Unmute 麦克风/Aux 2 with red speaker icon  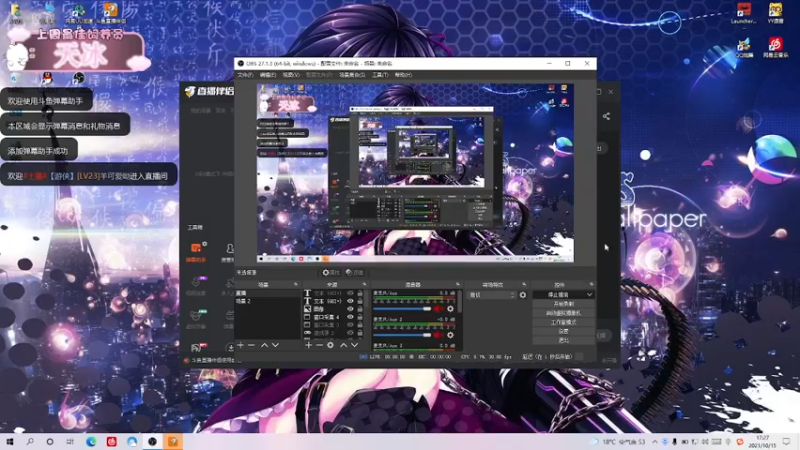coord(438,335)
